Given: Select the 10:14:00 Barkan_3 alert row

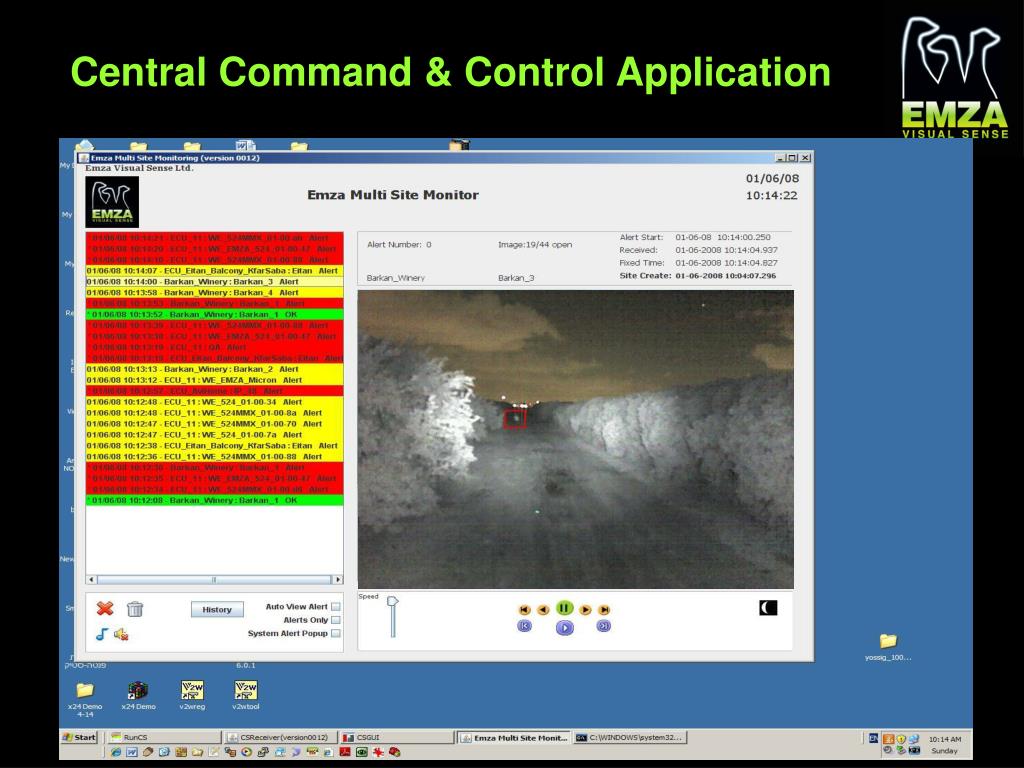Looking at the screenshot, I should 214,281.
